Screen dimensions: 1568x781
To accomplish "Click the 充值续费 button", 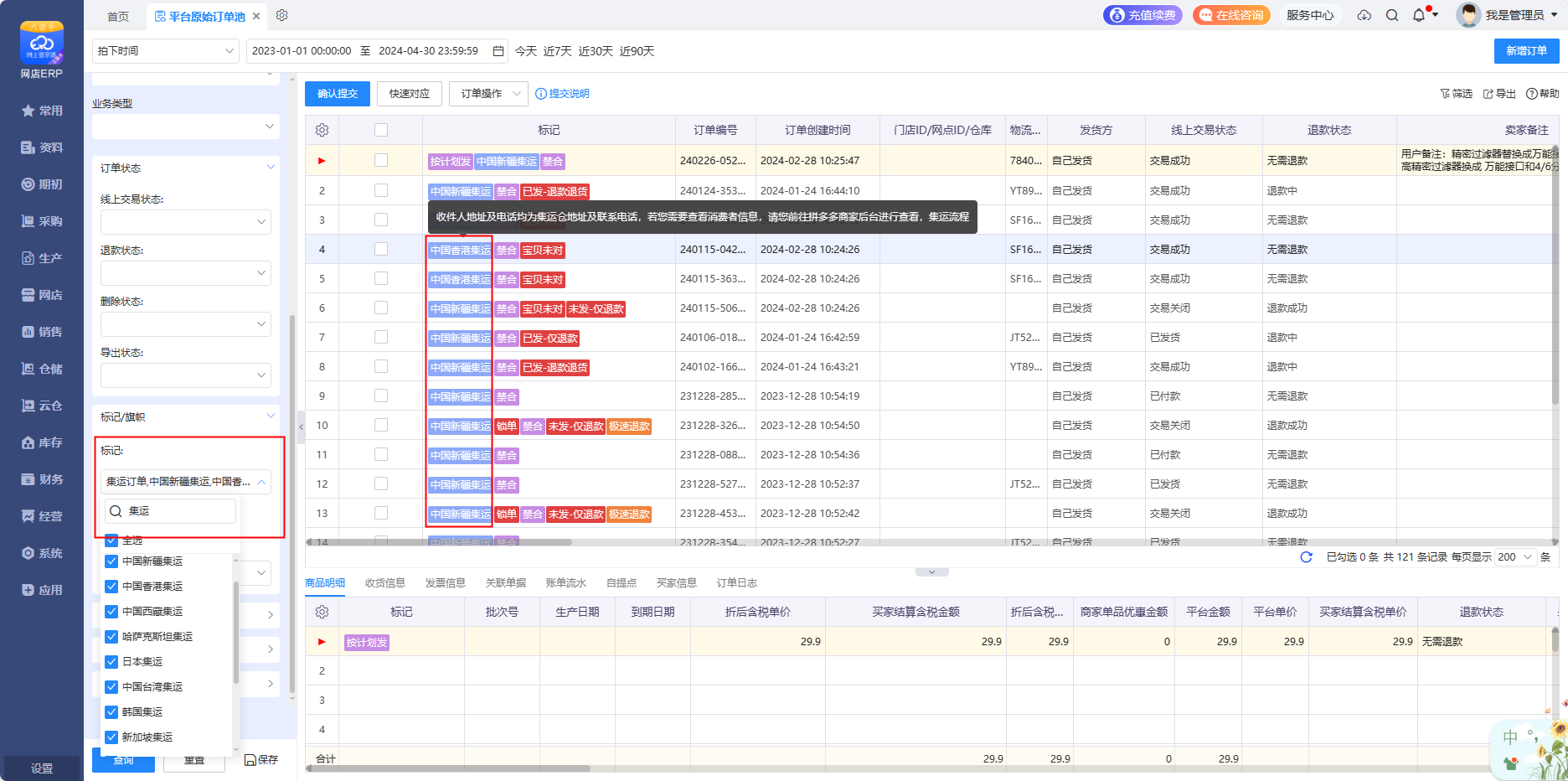I will tap(1142, 15).
